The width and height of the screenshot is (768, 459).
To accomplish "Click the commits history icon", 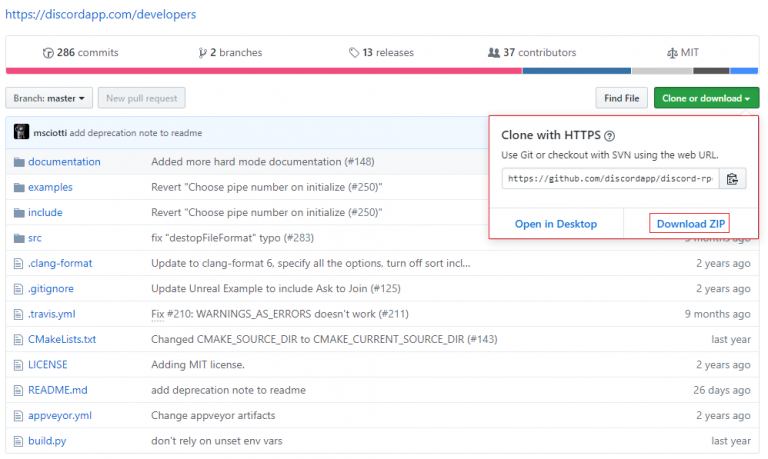I will 48,52.
